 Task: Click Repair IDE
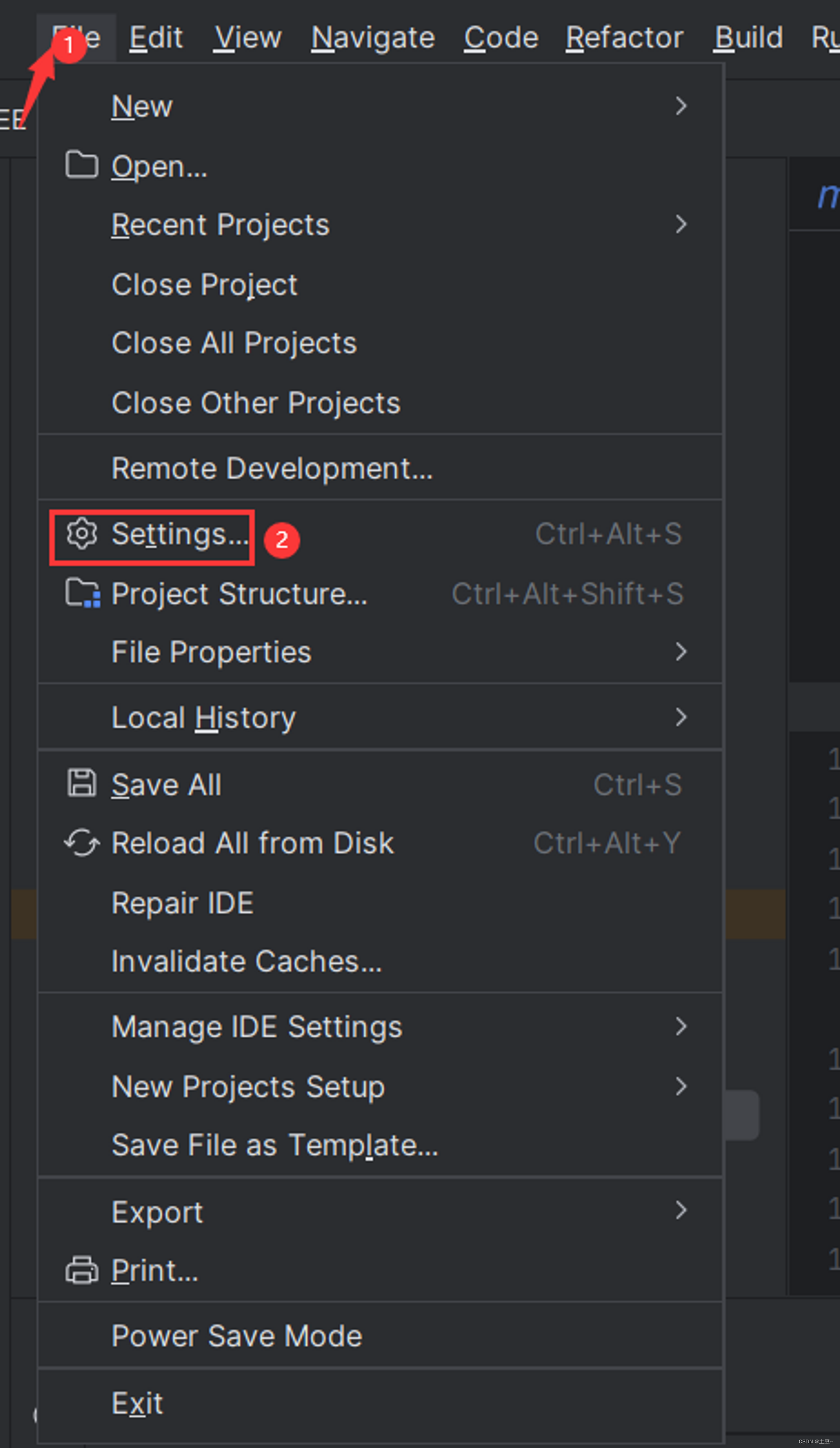click(x=183, y=903)
